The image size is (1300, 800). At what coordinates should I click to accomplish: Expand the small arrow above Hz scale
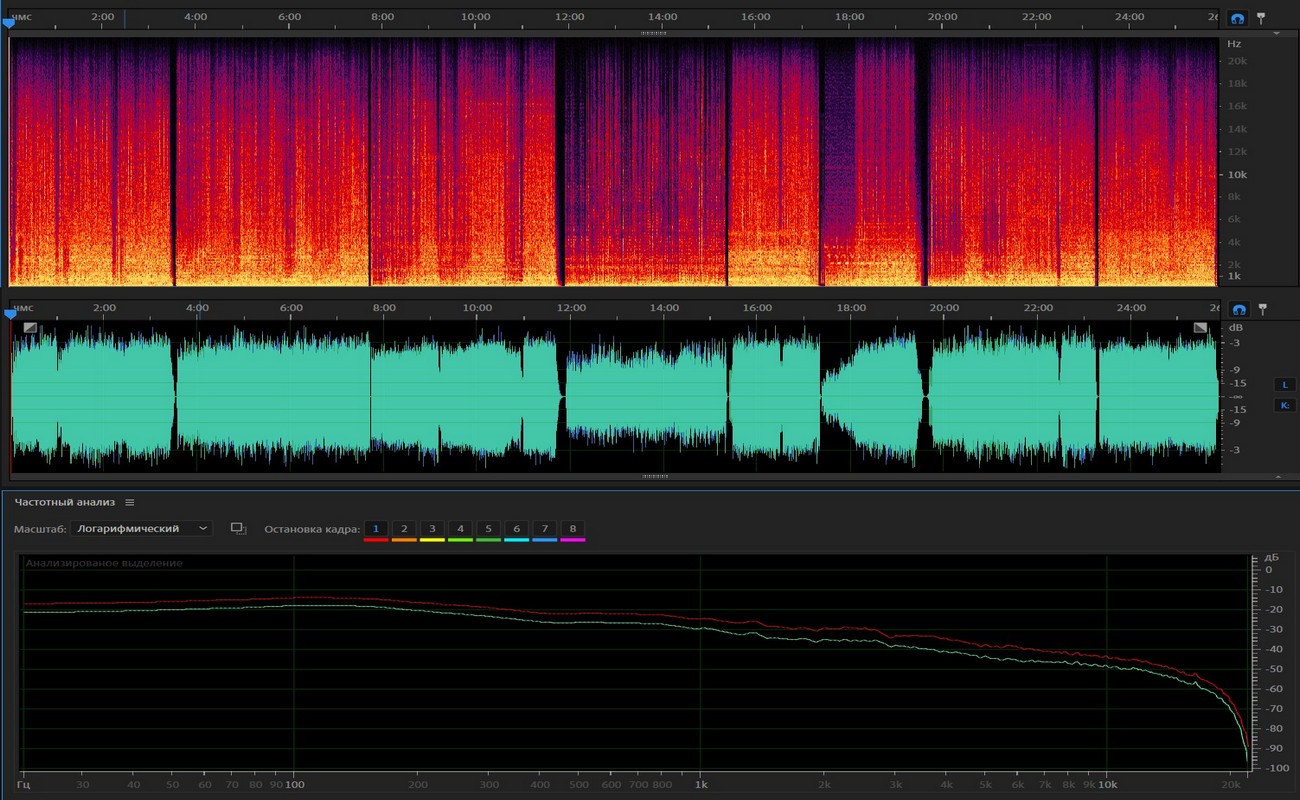(x=1276, y=33)
